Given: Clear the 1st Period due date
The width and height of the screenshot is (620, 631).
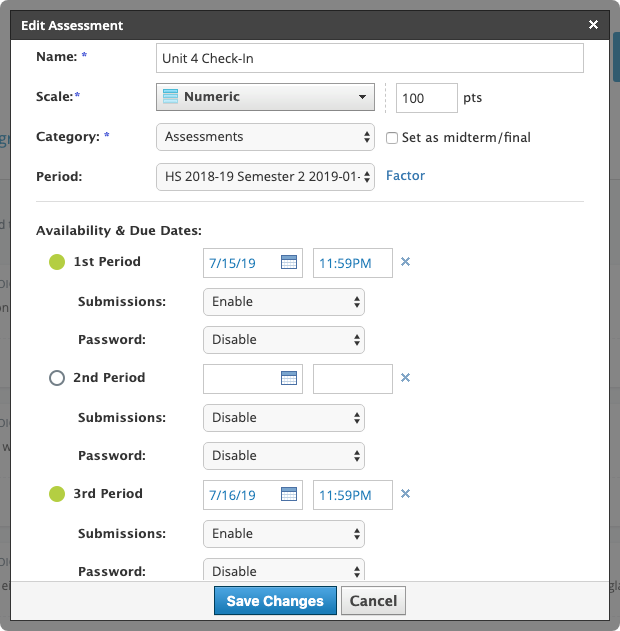Looking at the screenshot, I should pyautogui.click(x=405, y=263).
